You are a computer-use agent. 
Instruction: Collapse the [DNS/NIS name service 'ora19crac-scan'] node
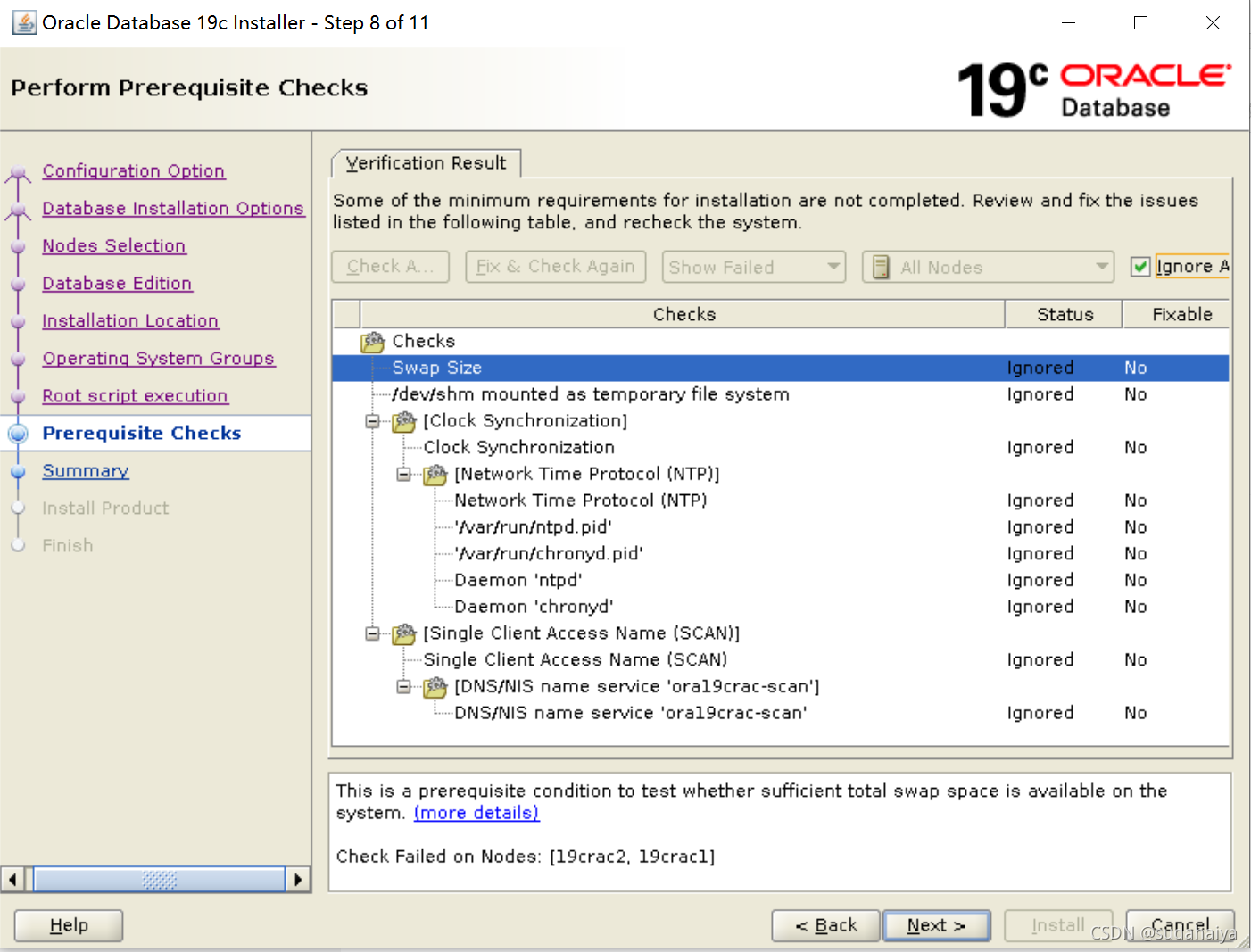pos(403,687)
